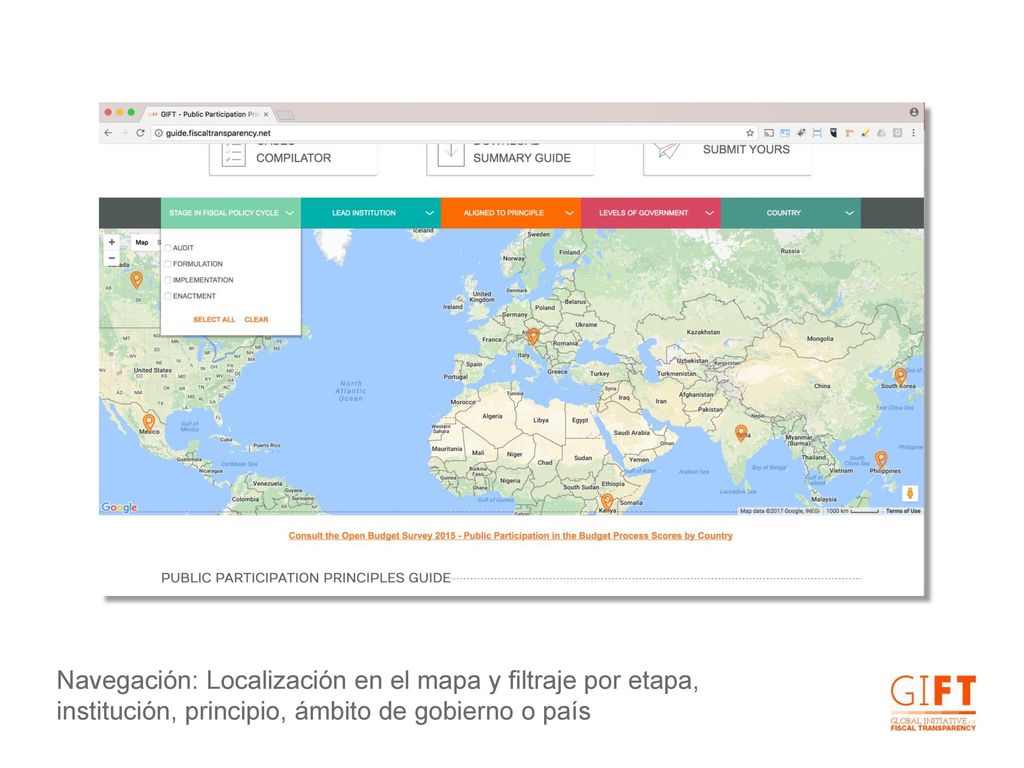This screenshot has width=1024, height=768.
Task: Click the site info icon in address bar
Action: [158, 133]
